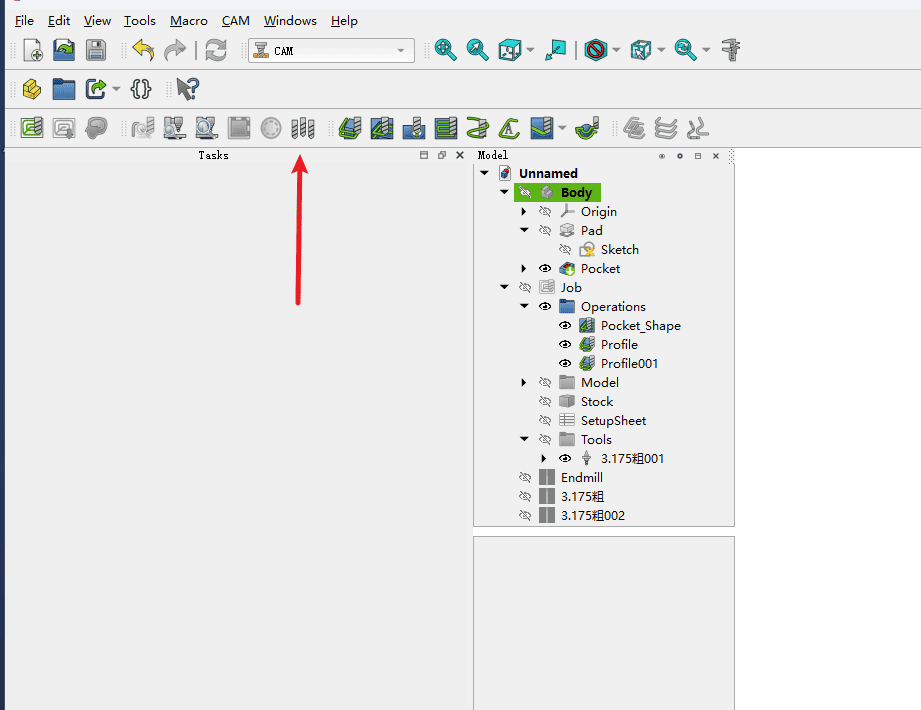Select the SetupSheet tree item
921x710 pixels.
pyautogui.click(x=613, y=421)
